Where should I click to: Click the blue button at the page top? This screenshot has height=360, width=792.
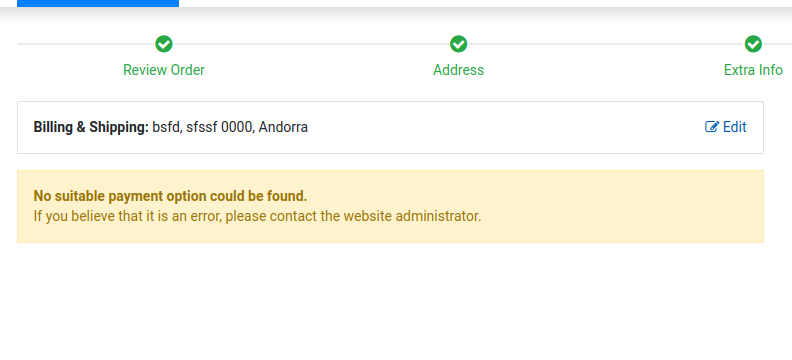coord(98,3)
